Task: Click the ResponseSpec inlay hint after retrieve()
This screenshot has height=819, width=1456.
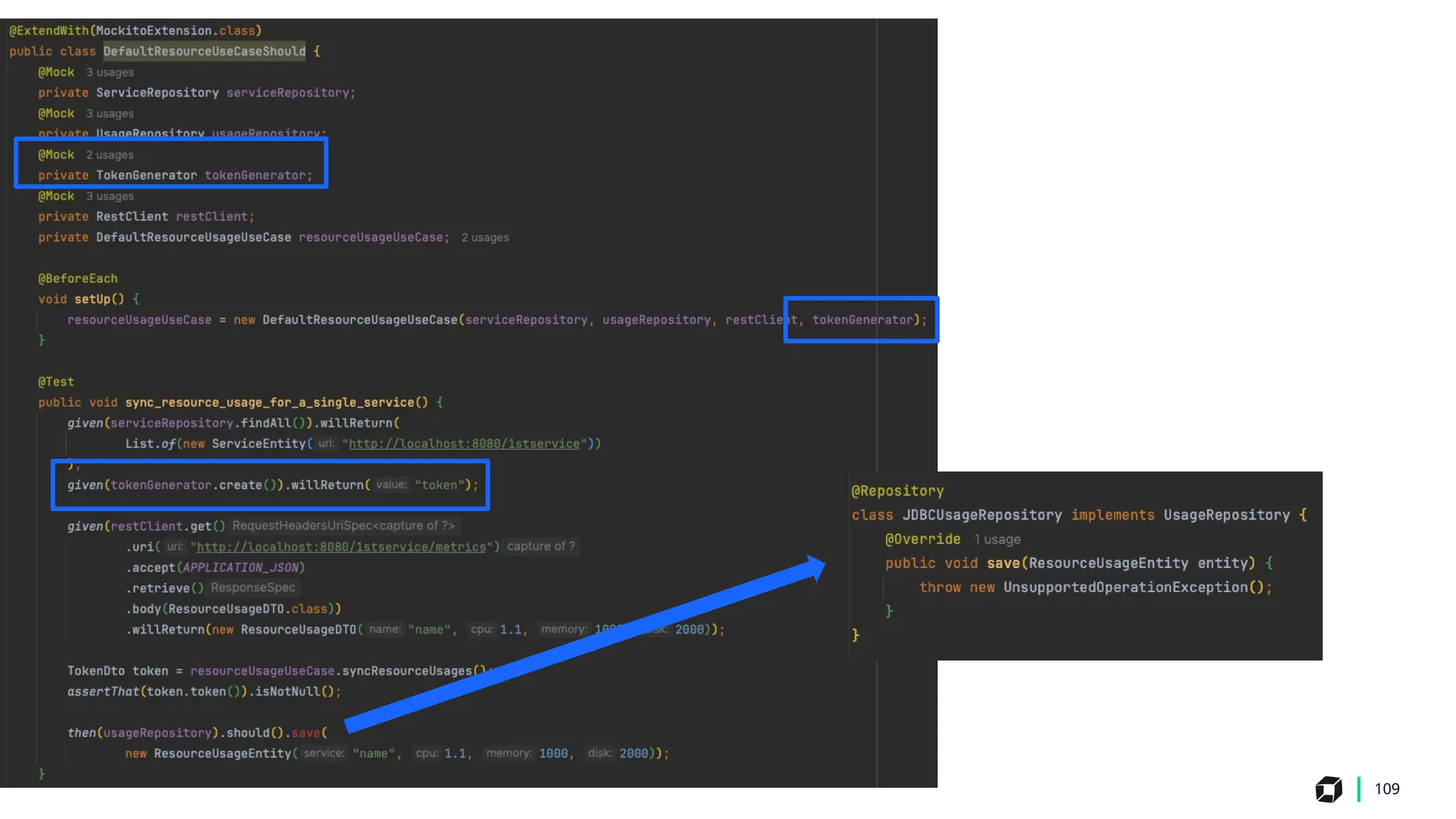Action: point(252,588)
